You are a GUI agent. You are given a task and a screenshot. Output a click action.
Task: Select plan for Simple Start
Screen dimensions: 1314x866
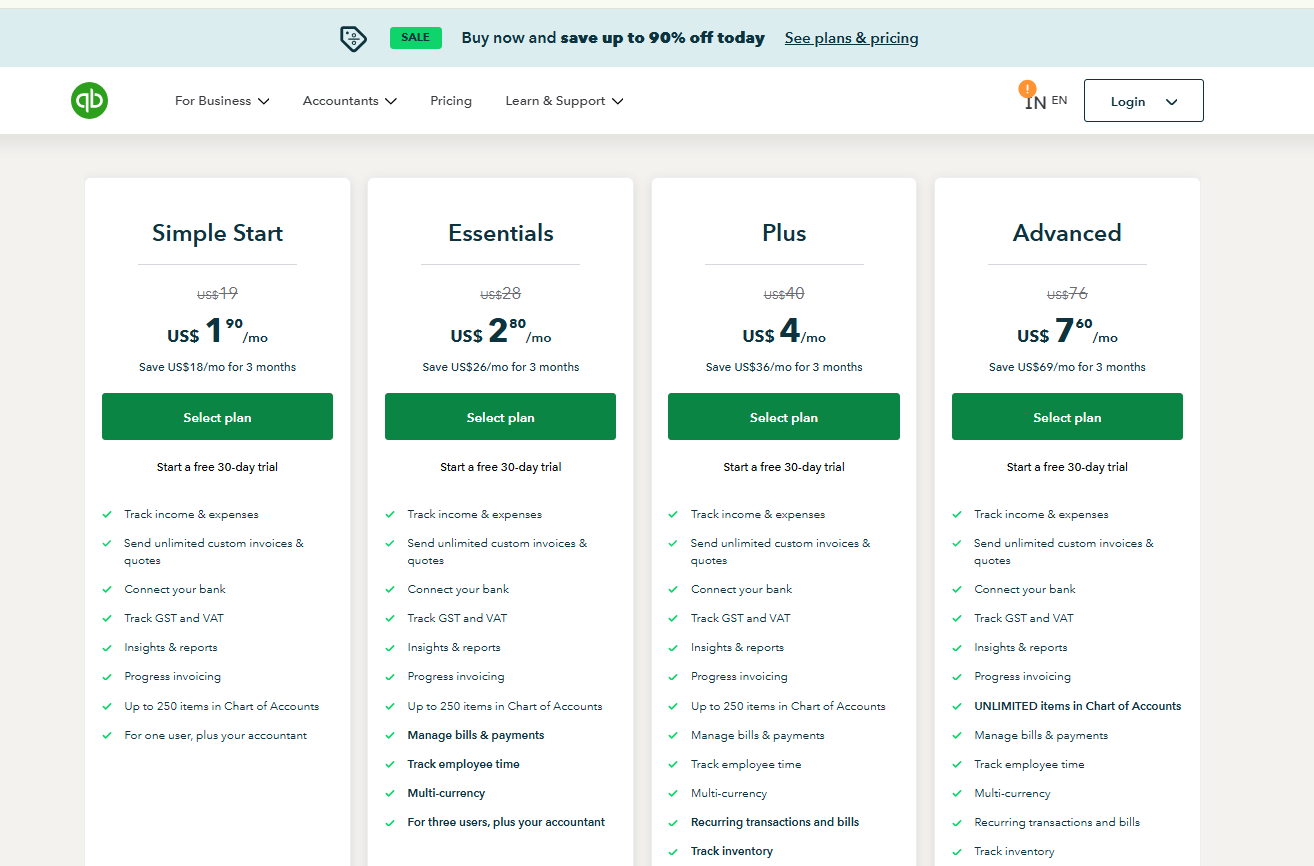coord(217,417)
